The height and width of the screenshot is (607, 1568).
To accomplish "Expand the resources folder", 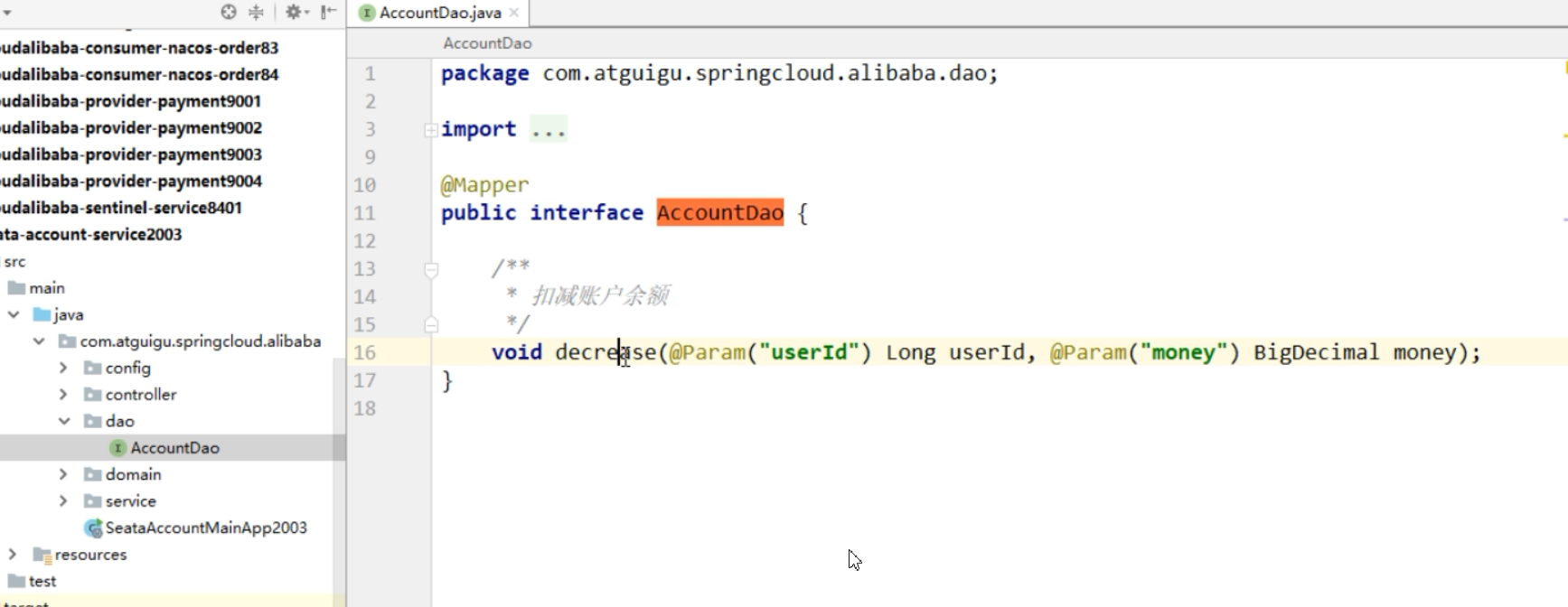I will point(13,554).
